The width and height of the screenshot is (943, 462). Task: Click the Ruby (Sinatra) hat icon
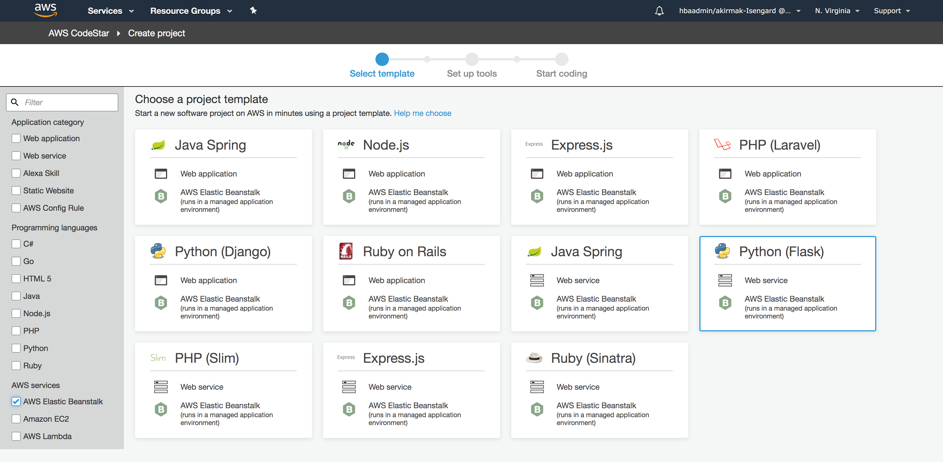coord(534,359)
